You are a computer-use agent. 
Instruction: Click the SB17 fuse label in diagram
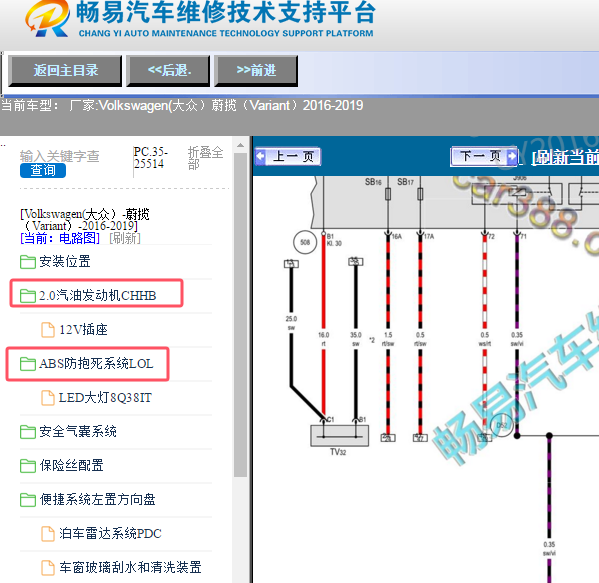coord(405,182)
